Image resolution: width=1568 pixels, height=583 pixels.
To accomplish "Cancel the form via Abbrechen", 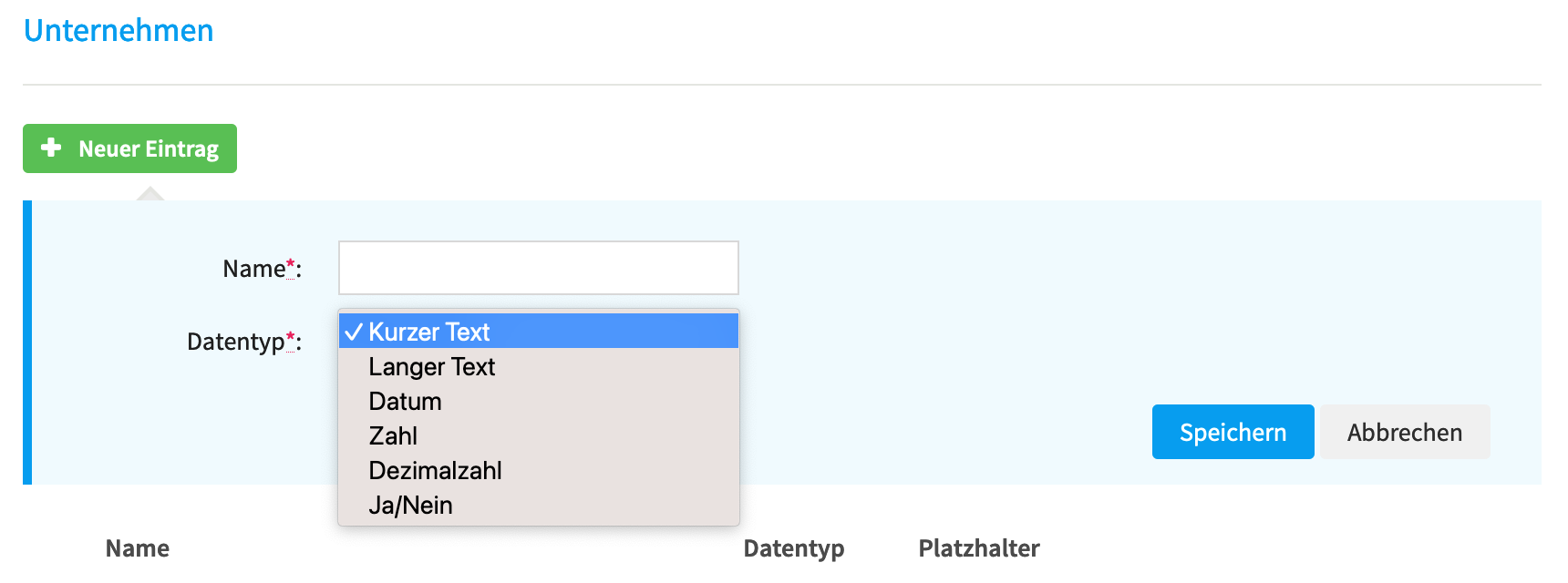I will coord(1405,432).
